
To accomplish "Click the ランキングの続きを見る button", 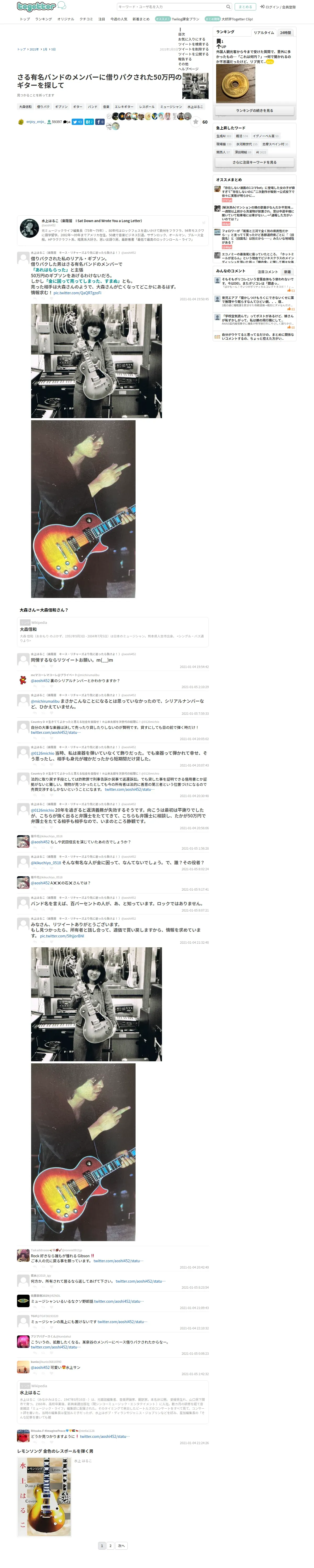I will pos(254,111).
